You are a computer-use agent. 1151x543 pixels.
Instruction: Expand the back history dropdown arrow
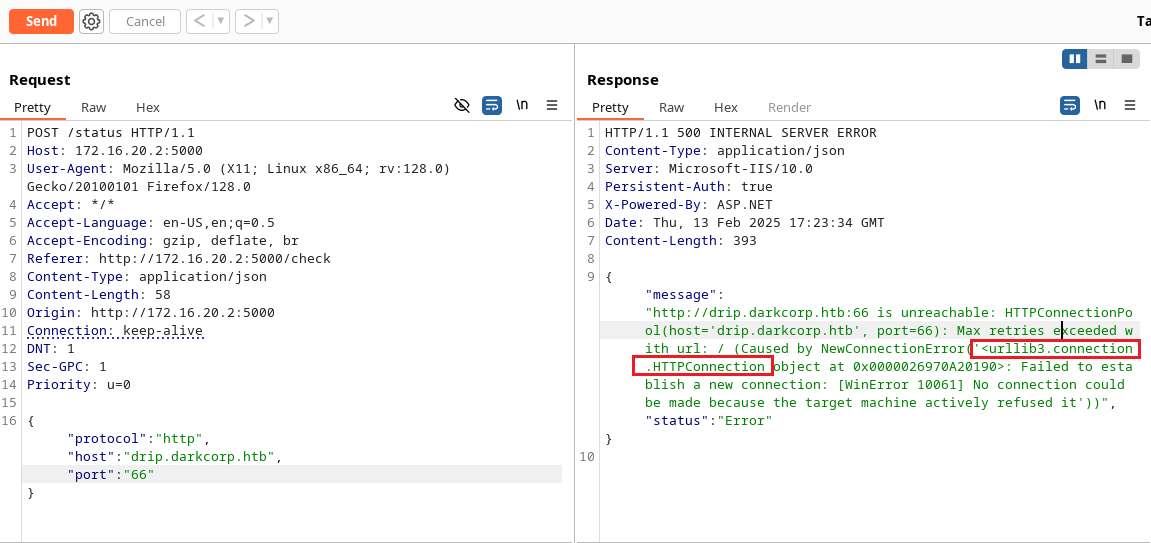[x=221, y=21]
